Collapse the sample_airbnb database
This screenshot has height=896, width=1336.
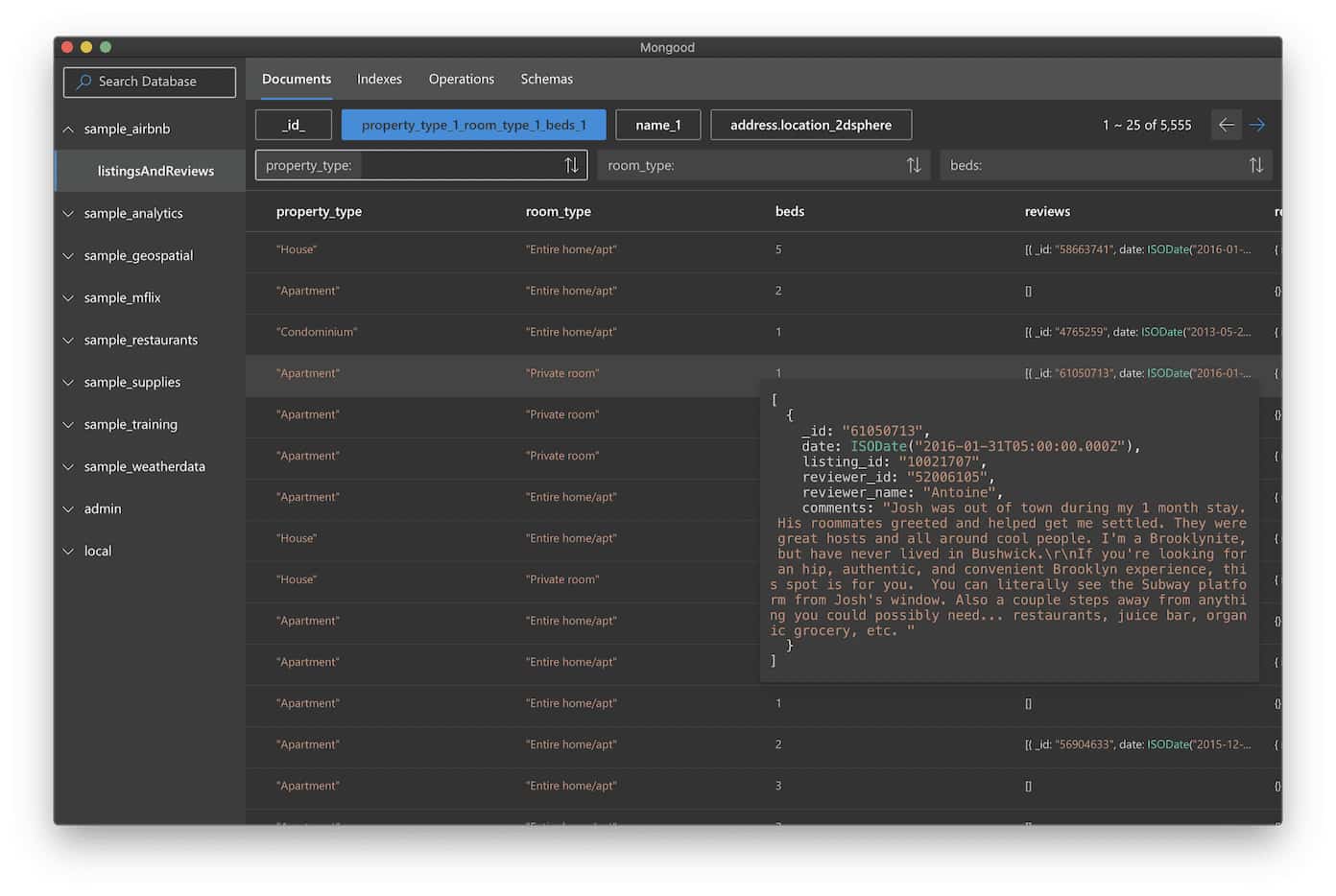click(68, 129)
